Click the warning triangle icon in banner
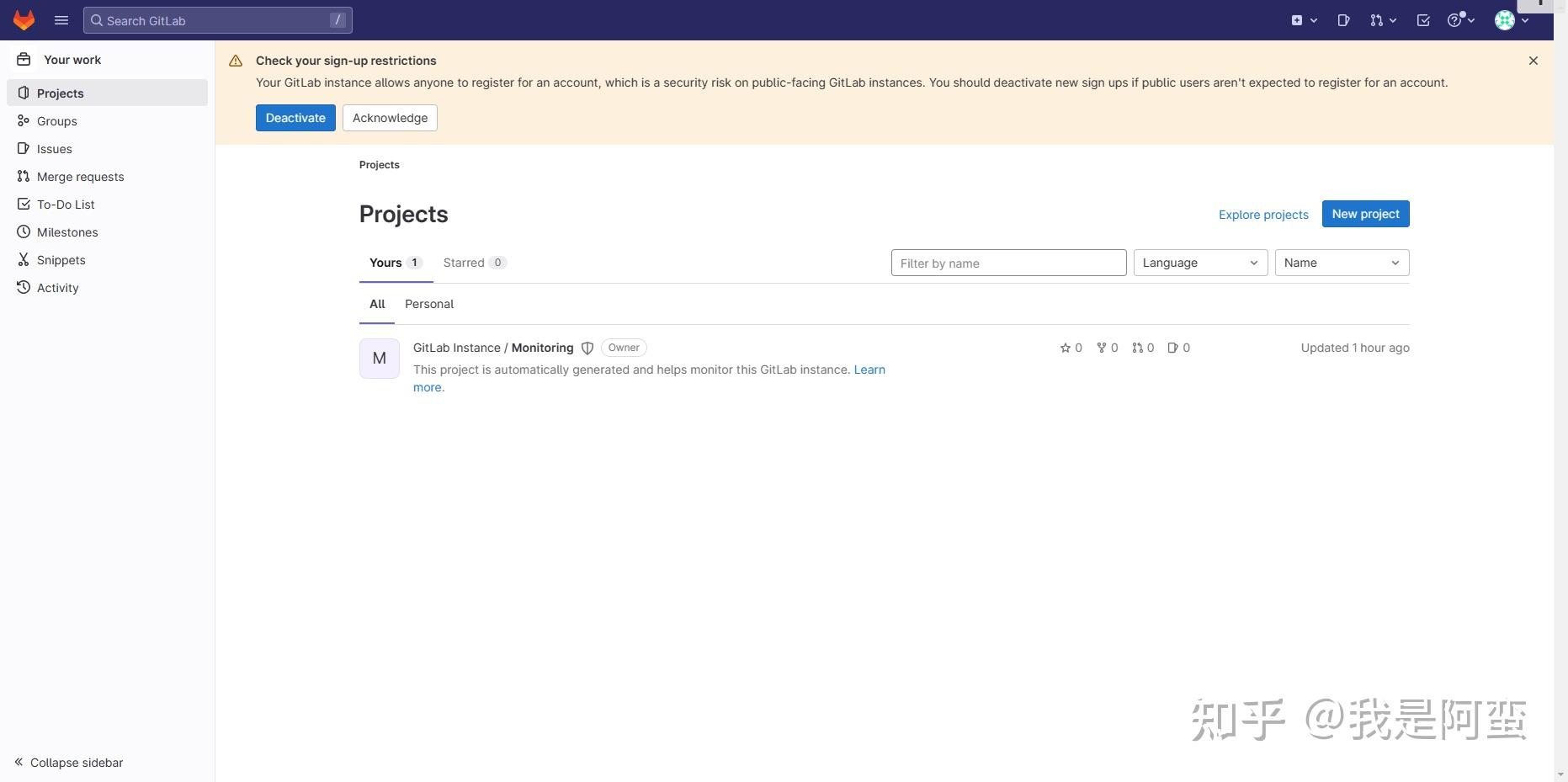The image size is (1568, 782). [236, 61]
